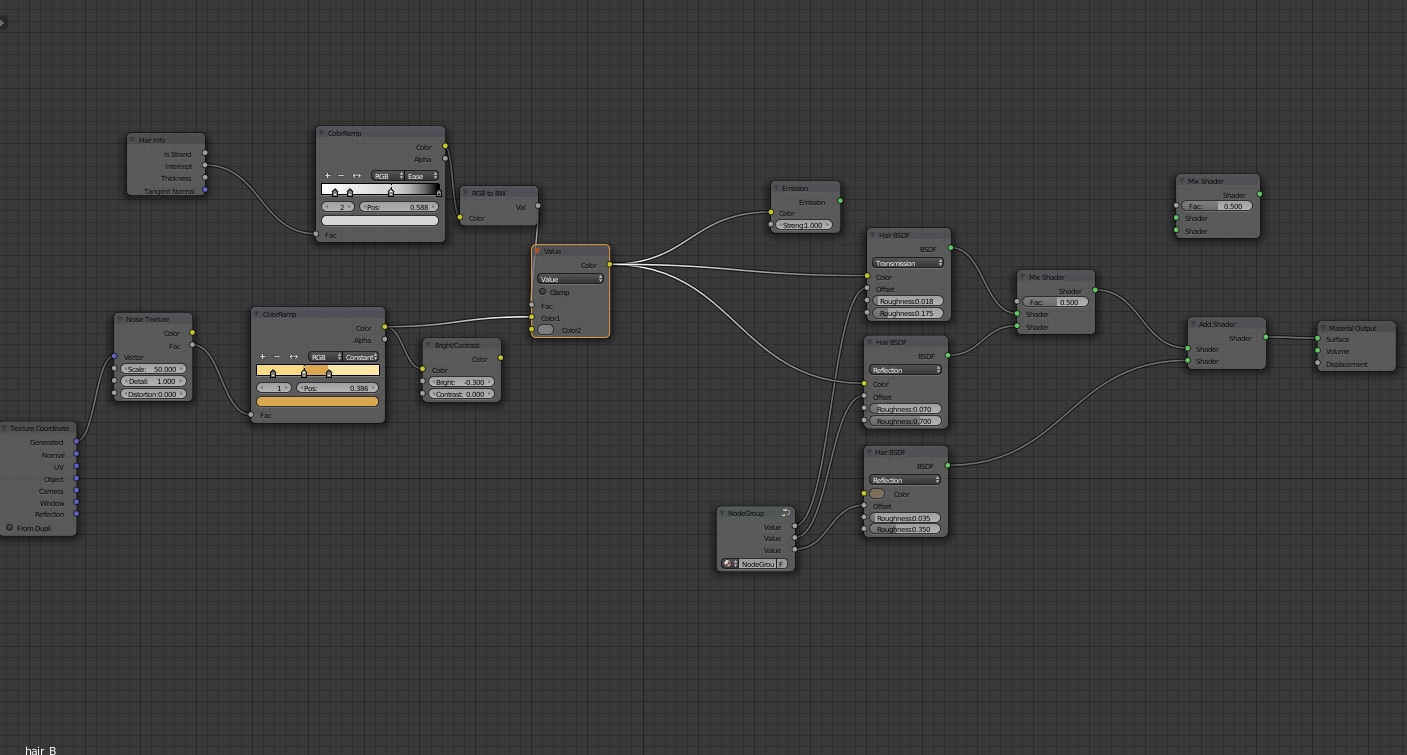This screenshot has width=1407, height=755.
Task: Click the Generated output socket of Texture Coordinate
Action: coord(76,442)
